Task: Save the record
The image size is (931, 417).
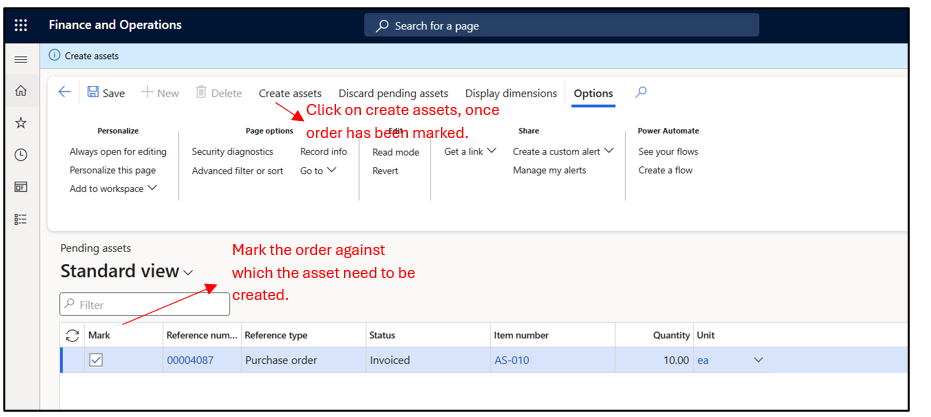Action: [106, 93]
